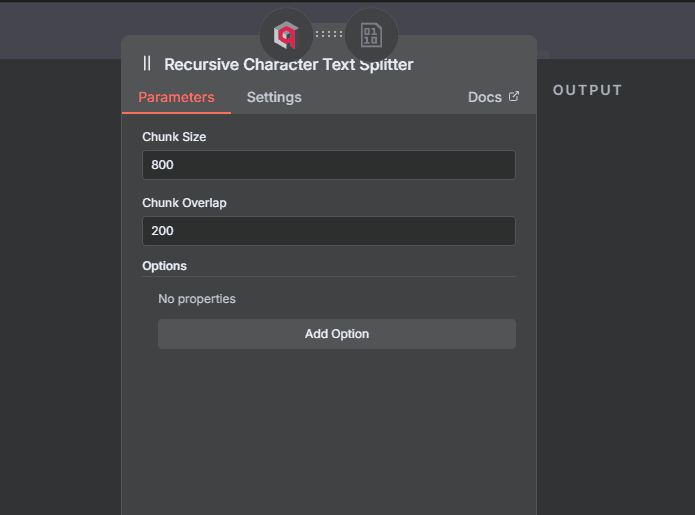695x515 pixels.
Task: Click the Qdrant vector store node icon
Action: pyautogui.click(x=286, y=35)
